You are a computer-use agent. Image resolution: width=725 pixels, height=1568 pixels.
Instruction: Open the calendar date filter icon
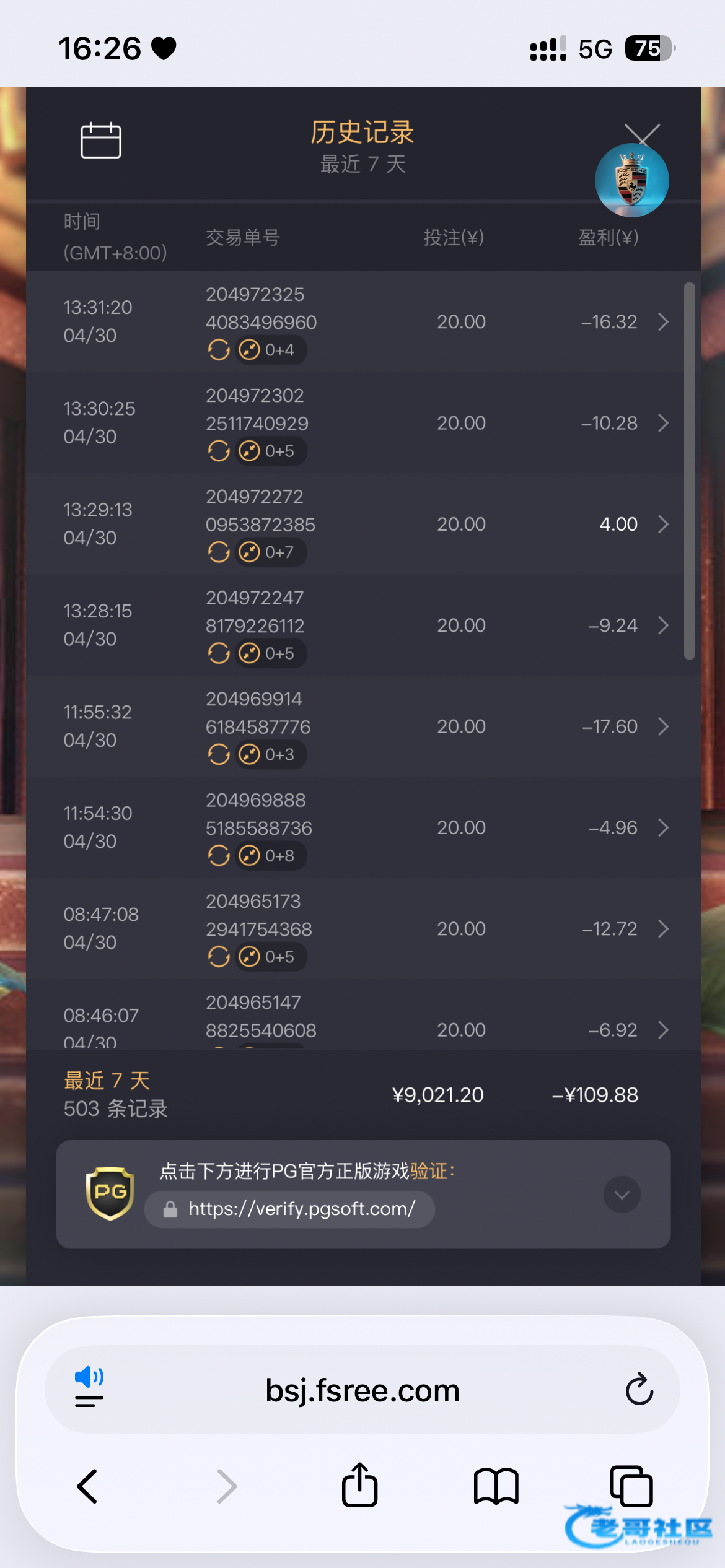101,140
